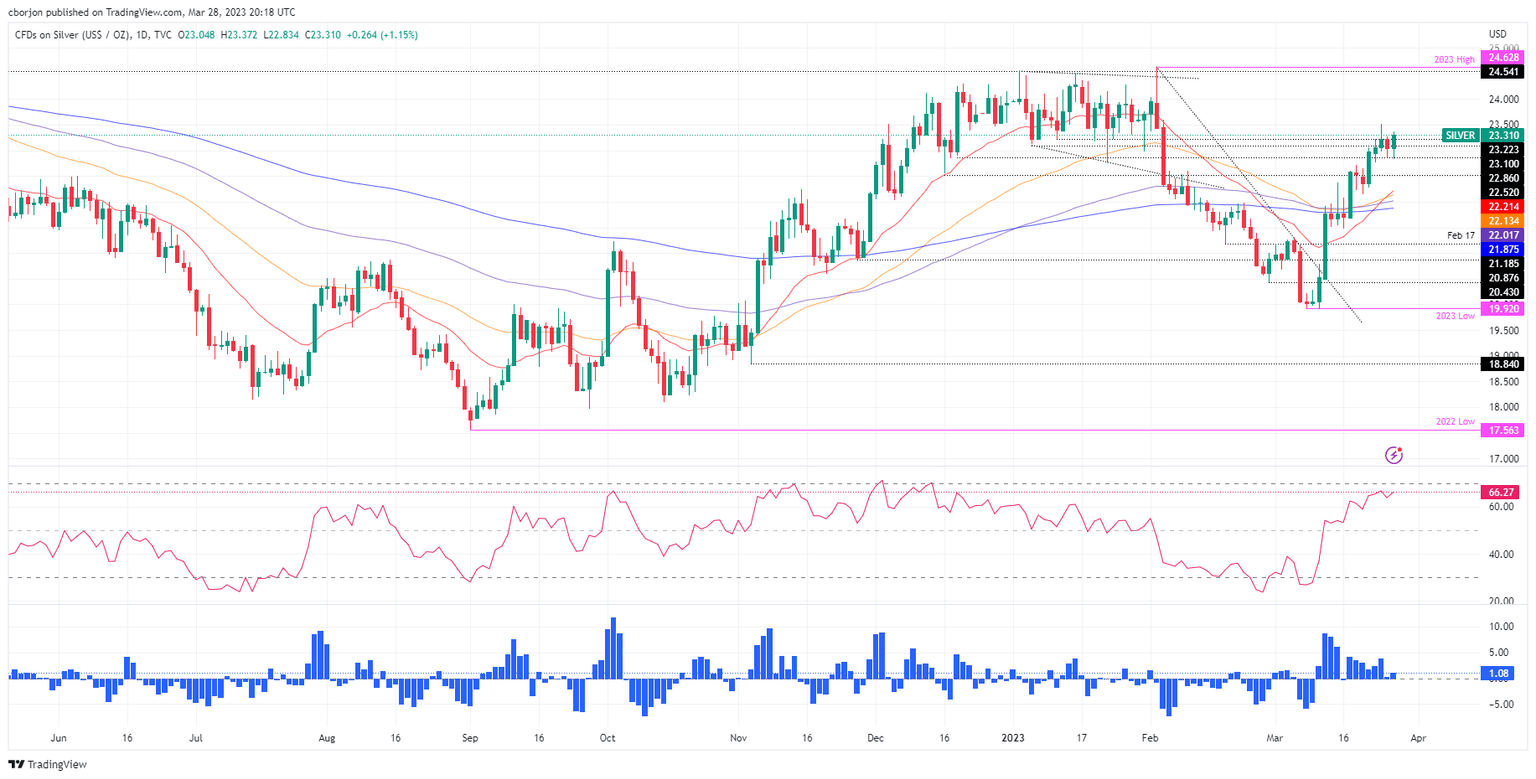
Task: Click the 2022 Low price flag 17.563
Action: (1501, 431)
